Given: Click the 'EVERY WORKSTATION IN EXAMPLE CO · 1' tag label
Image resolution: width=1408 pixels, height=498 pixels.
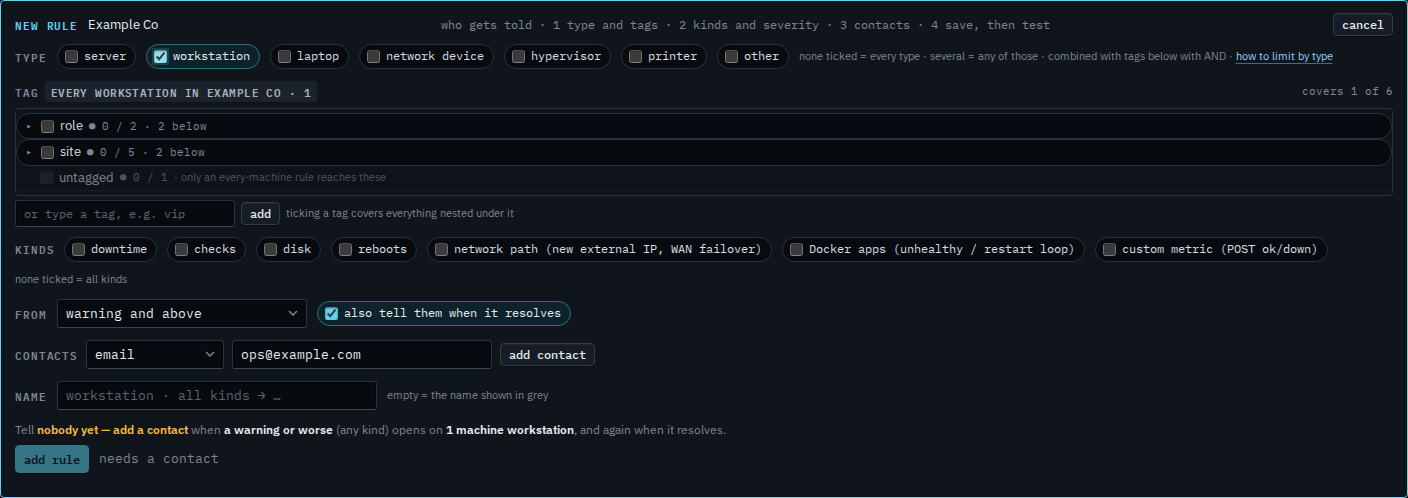Looking at the screenshot, I should [181, 93].
